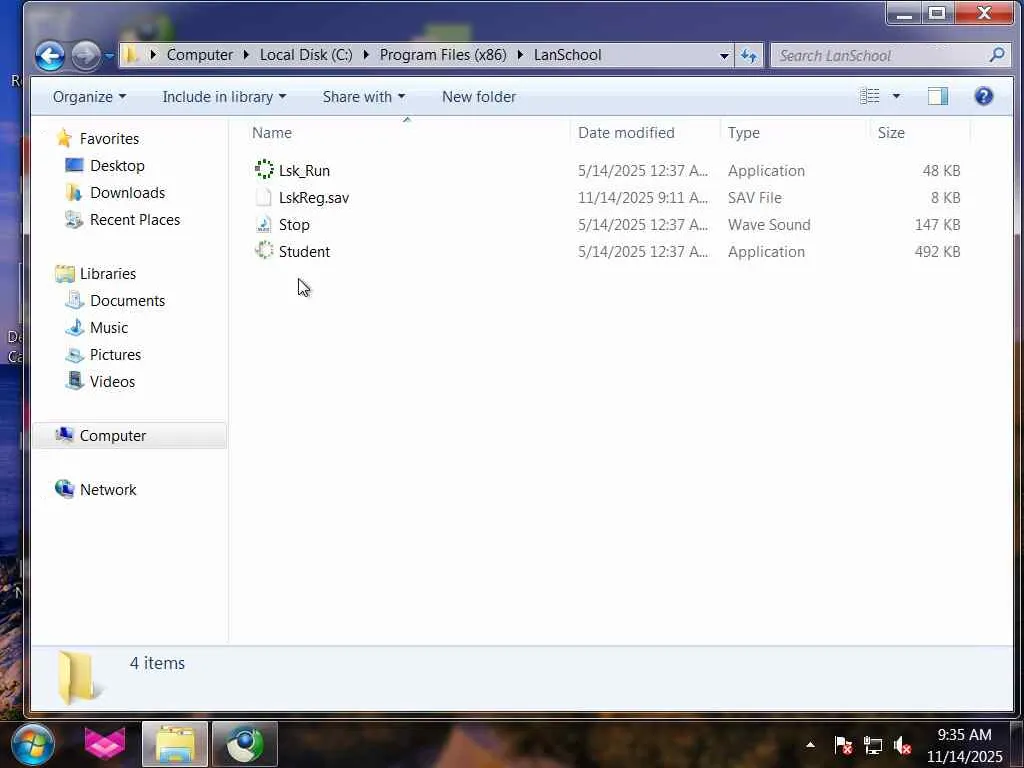Open the view options dropdown arrow
This screenshot has width=1024, height=768.
[896, 96]
